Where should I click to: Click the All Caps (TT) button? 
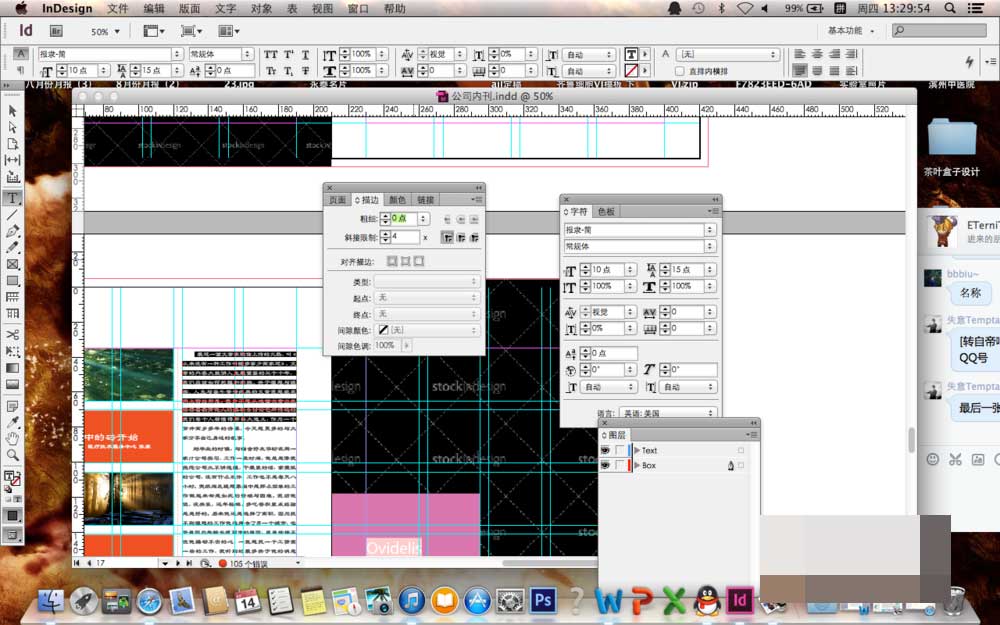click(x=271, y=54)
